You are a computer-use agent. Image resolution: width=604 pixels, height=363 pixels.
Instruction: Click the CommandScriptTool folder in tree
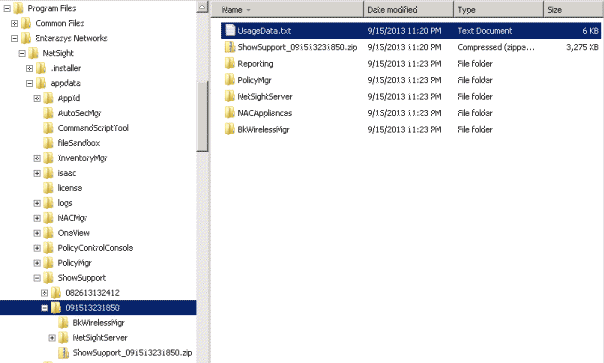point(93,128)
